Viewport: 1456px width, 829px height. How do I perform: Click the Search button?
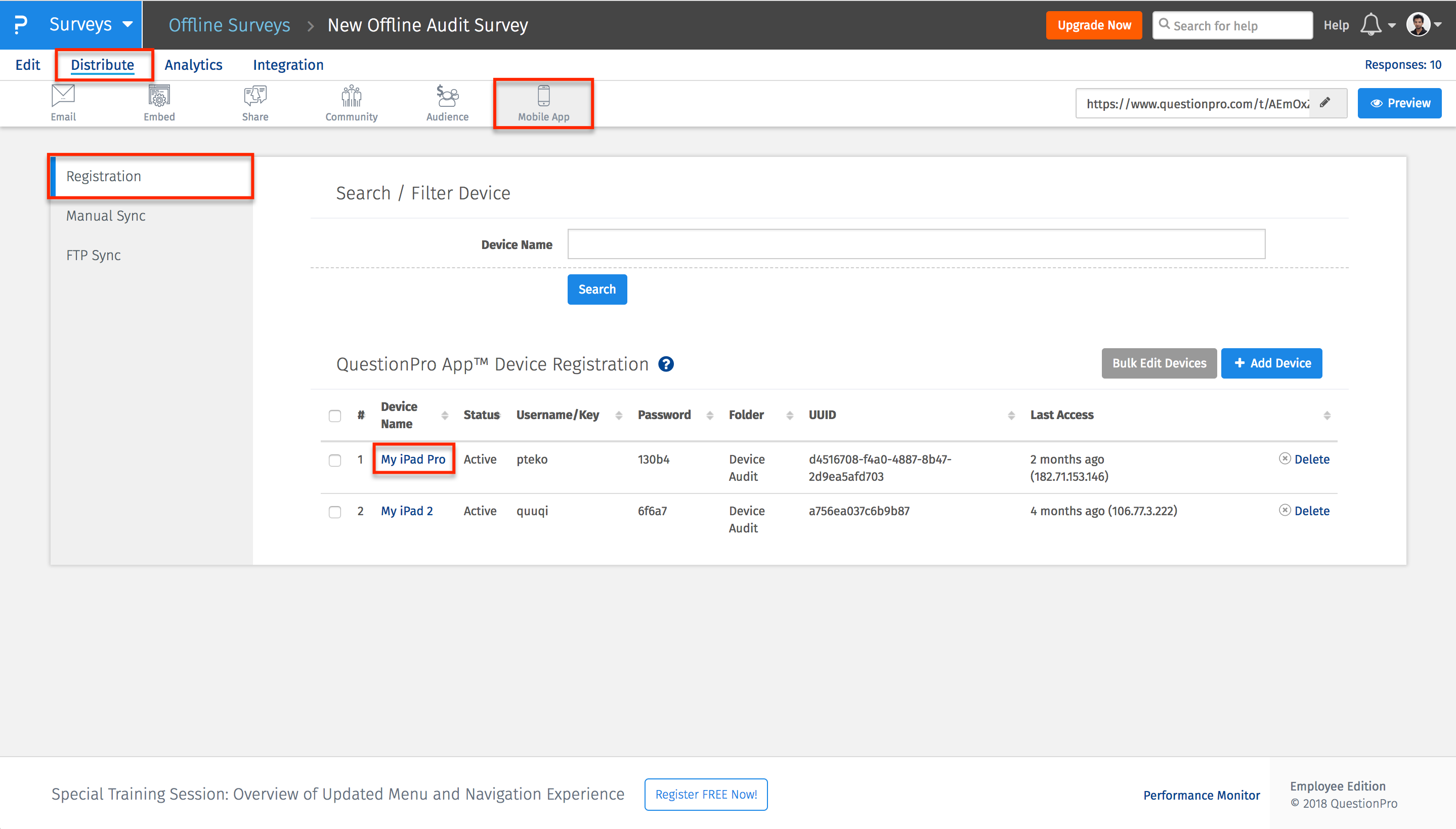pyautogui.click(x=597, y=289)
